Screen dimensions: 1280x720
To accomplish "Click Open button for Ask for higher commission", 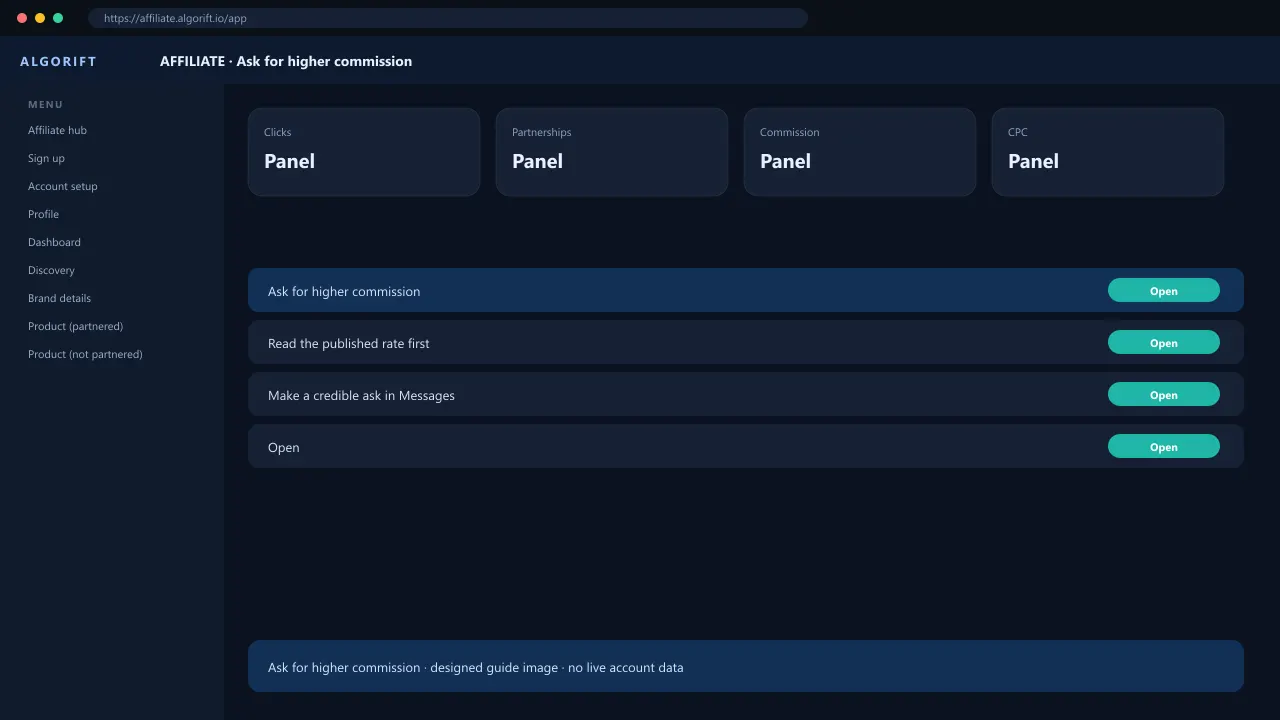I will (x=1163, y=291).
